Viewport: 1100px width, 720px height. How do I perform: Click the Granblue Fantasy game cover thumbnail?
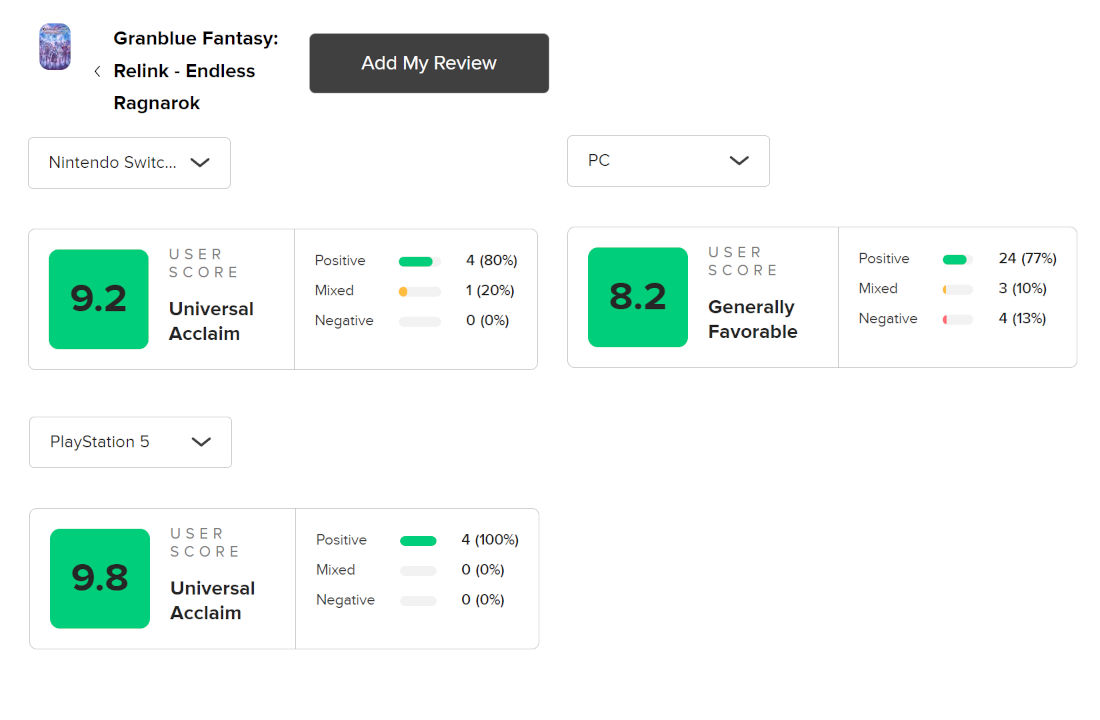pyautogui.click(x=55, y=46)
